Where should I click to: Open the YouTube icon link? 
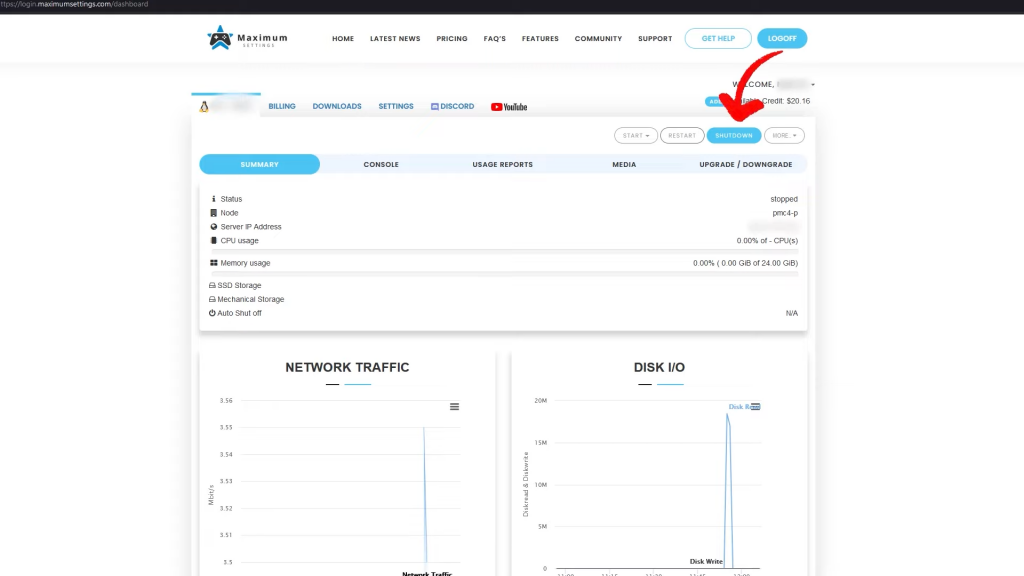pos(509,106)
